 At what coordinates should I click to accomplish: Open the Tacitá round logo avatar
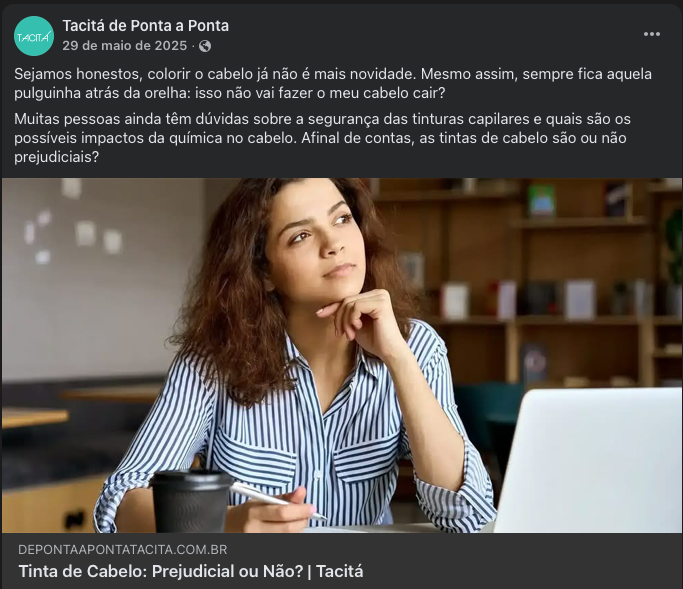[x=34, y=36]
